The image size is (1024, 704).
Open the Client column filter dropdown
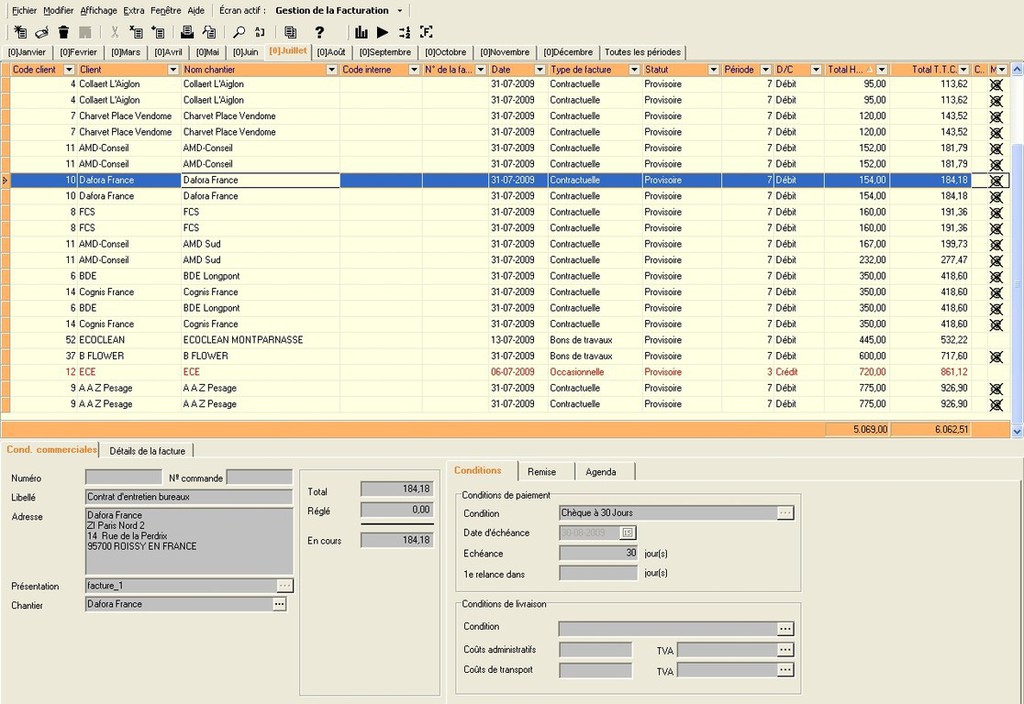pos(172,70)
